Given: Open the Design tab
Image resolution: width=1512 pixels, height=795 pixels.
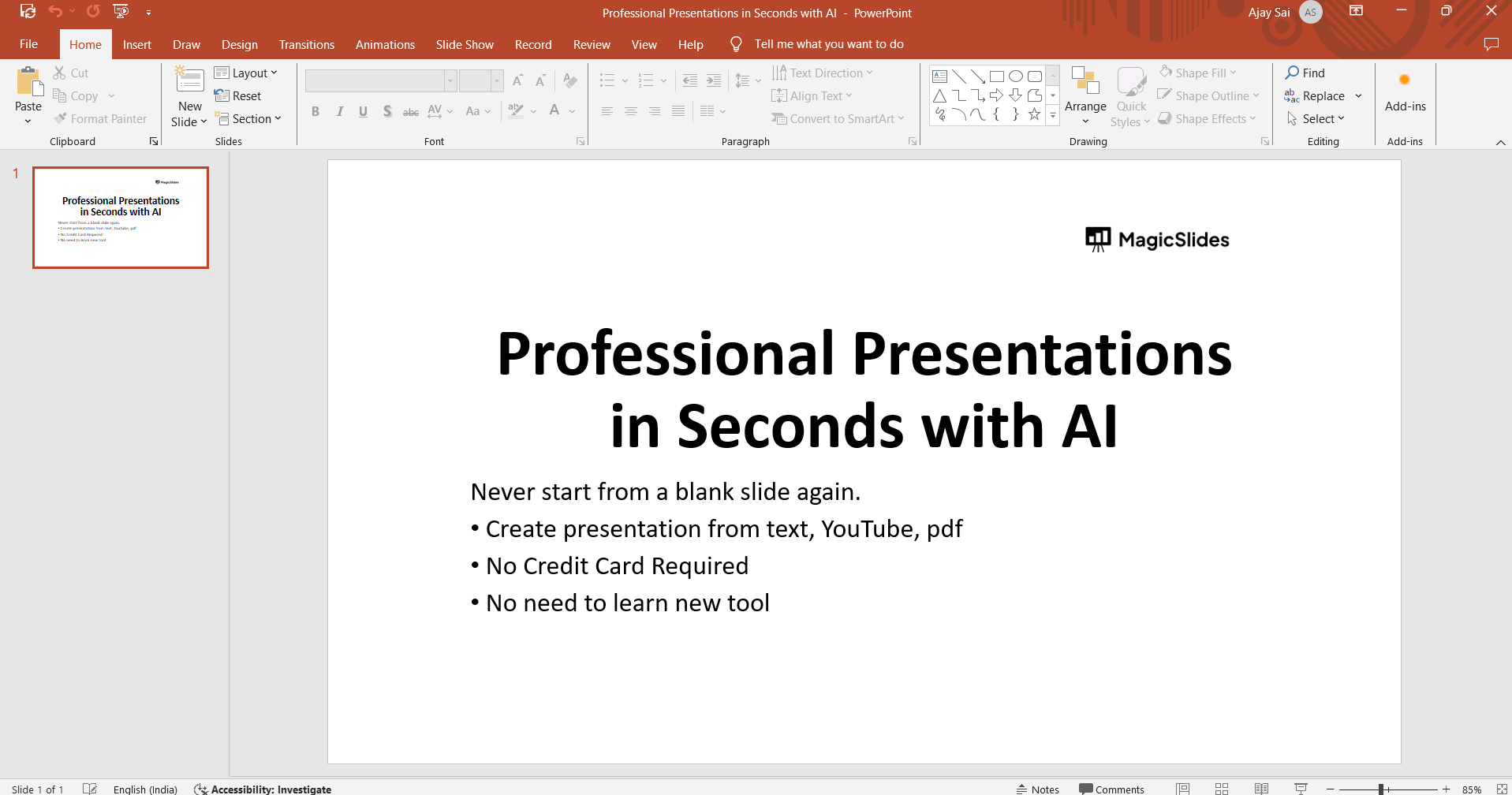Looking at the screenshot, I should point(239,44).
